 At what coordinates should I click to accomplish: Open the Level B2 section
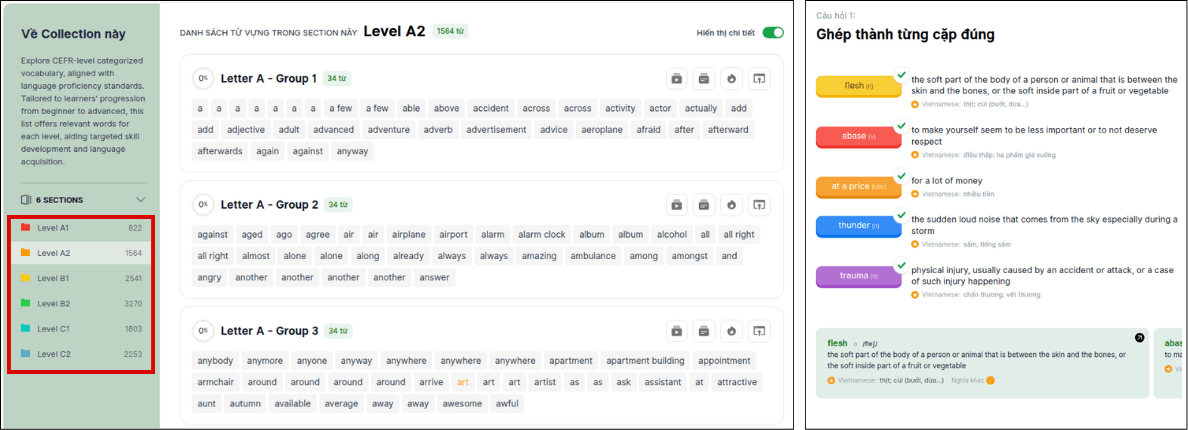click(x=81, y=304)
